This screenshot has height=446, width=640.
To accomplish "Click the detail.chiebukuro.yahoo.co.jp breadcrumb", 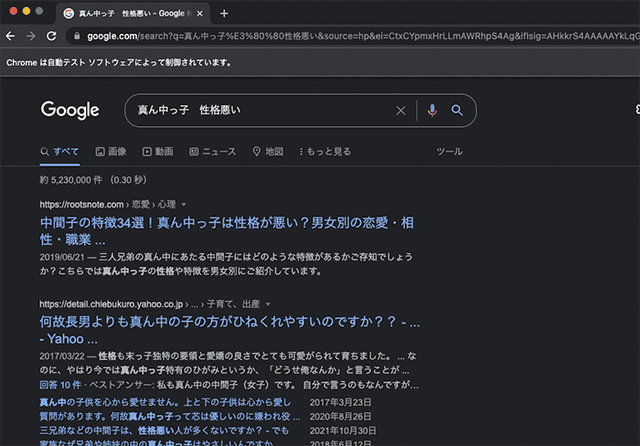I will pos(111,304).
